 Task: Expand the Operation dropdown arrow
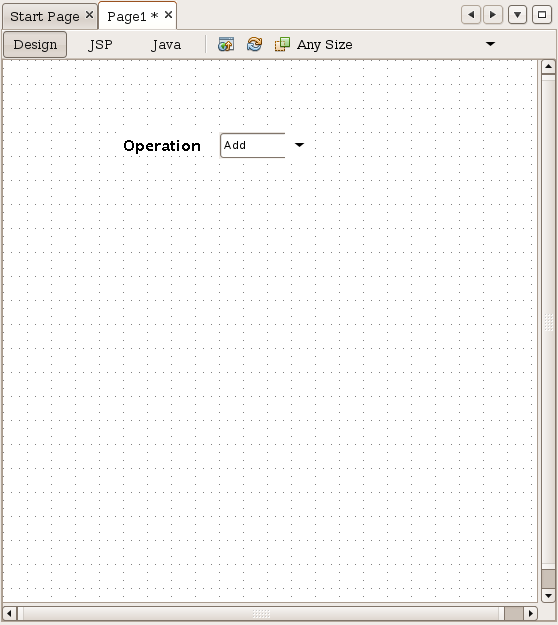pos(299,145)
